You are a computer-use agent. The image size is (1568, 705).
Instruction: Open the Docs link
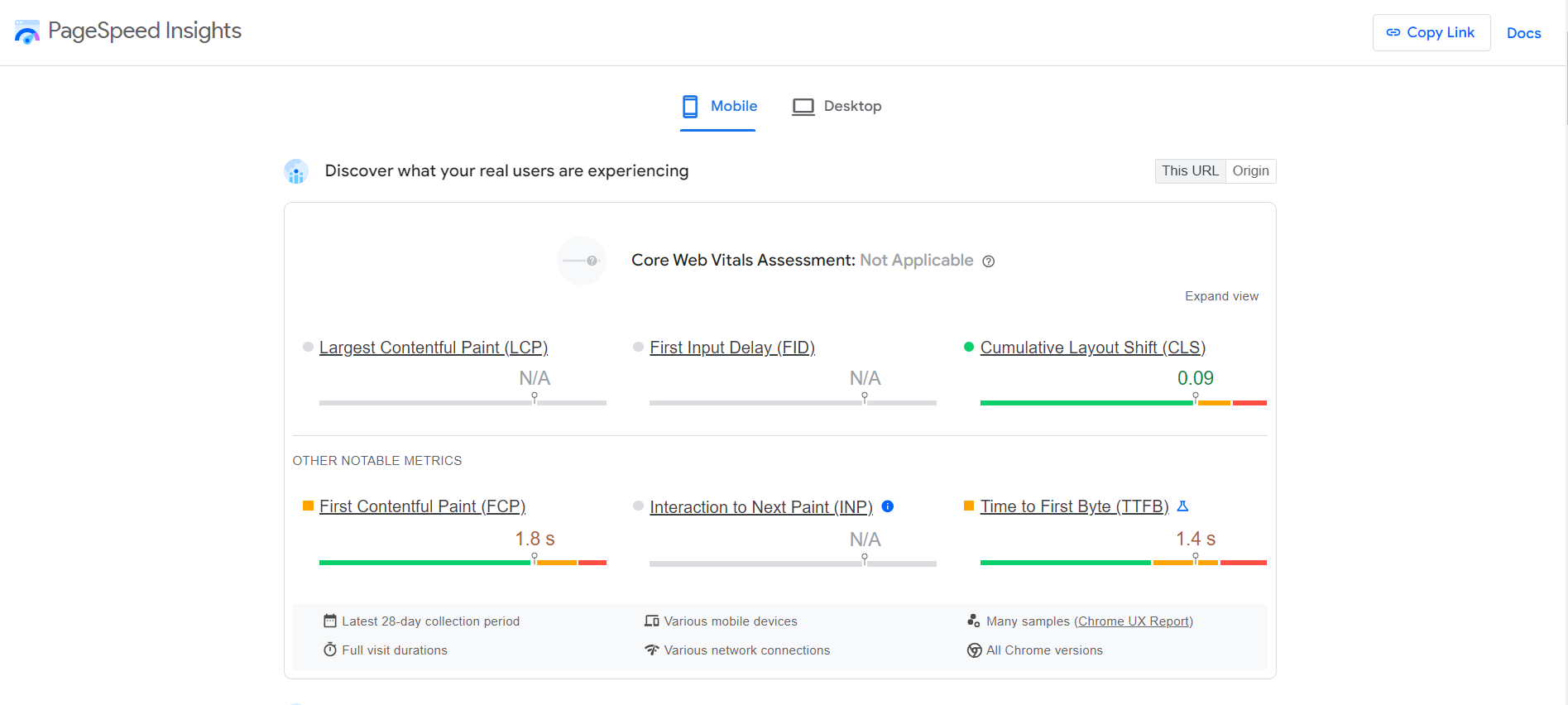(x=1523, y=33)
